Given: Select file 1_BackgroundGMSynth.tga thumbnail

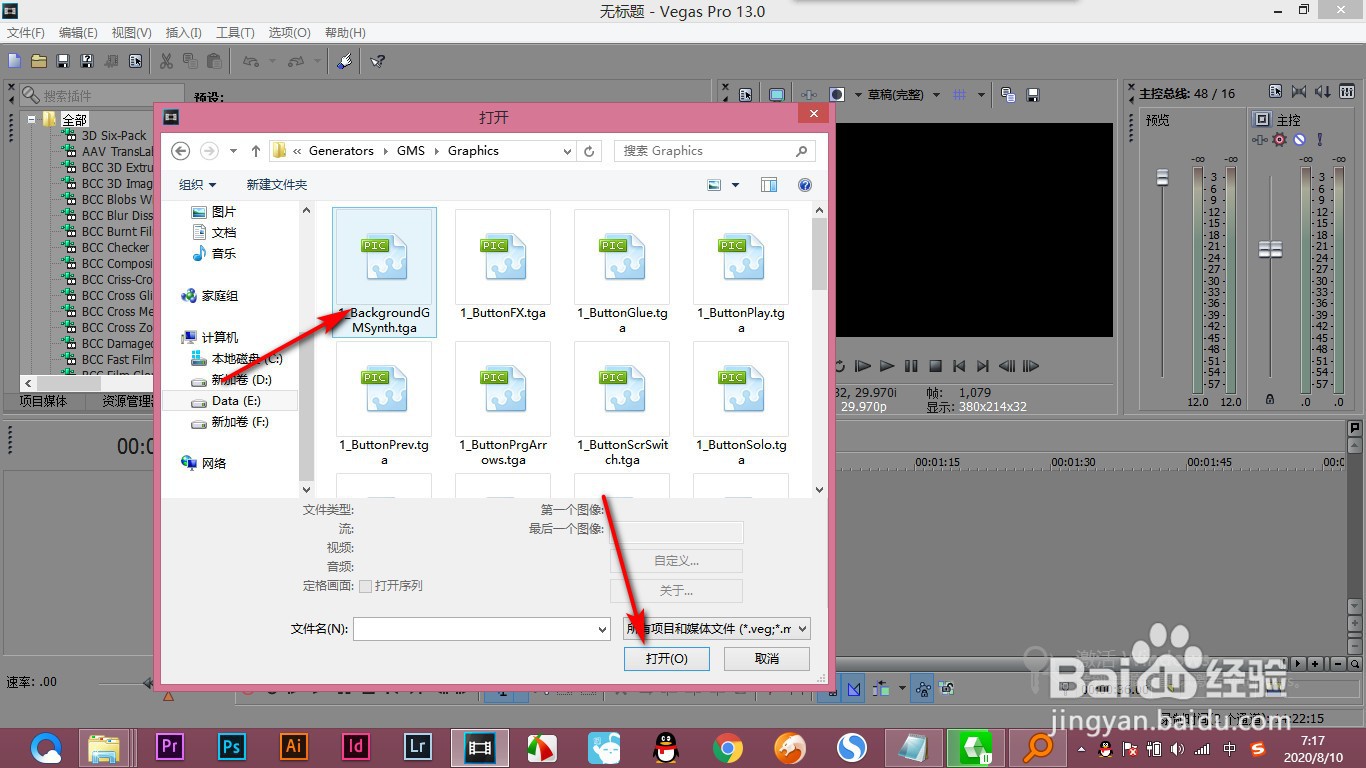Looking at the screenshot, I should click(384, 272).
